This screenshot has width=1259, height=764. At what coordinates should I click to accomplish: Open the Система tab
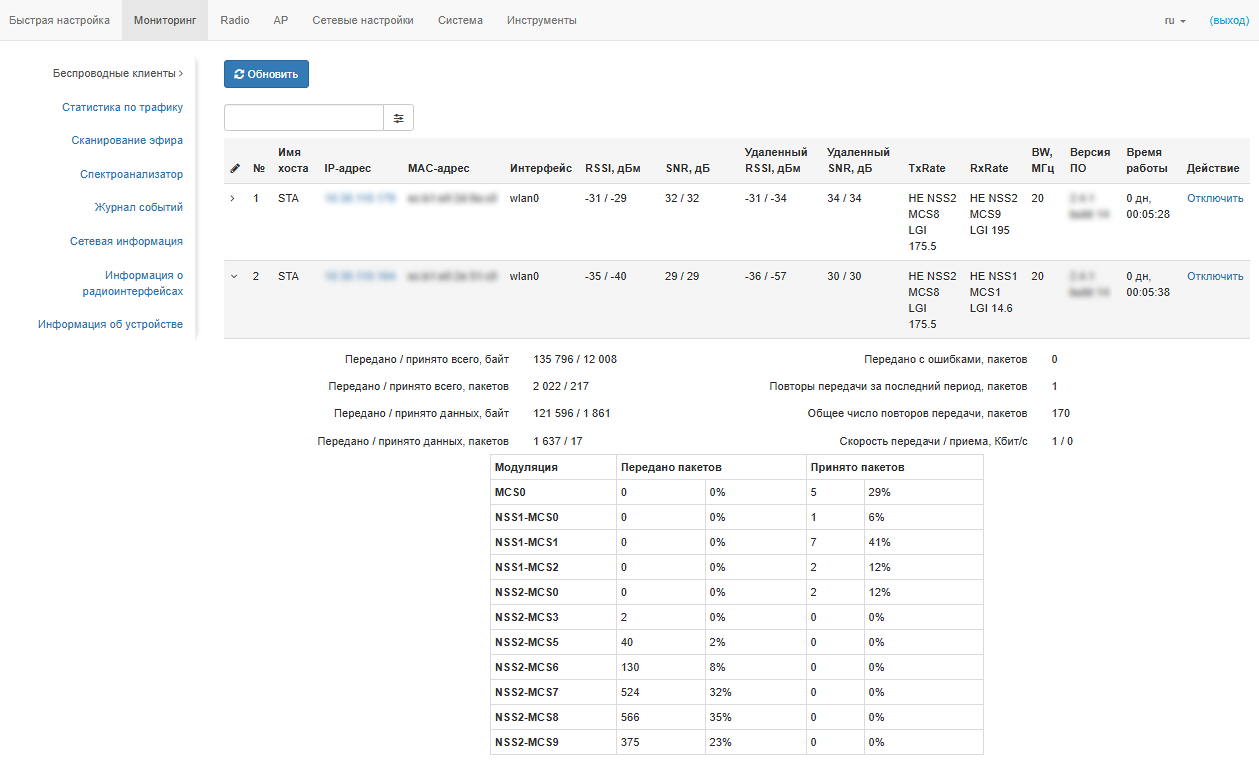460,20
